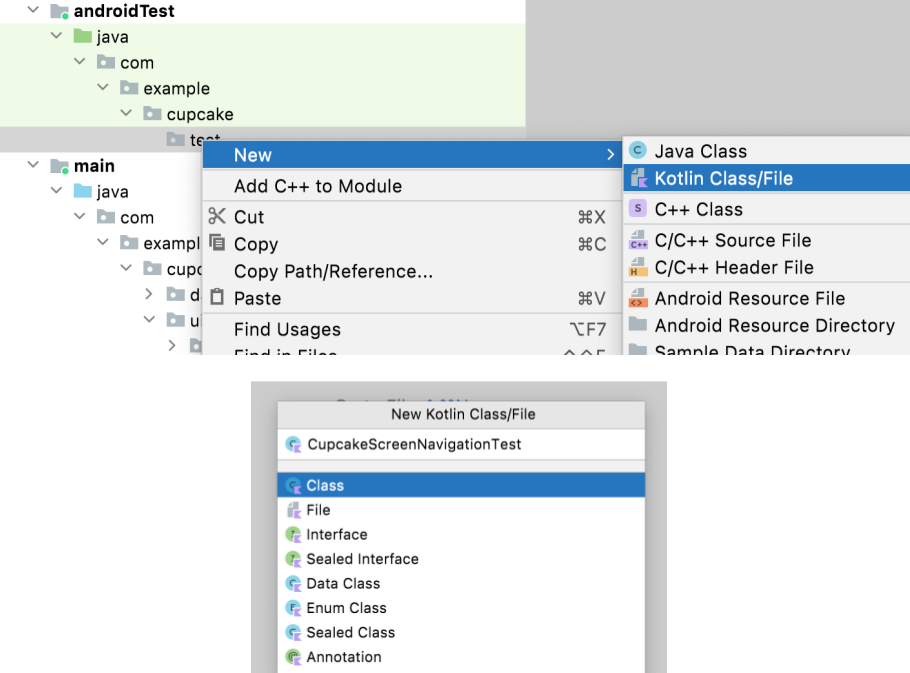Click the Android Resource File icon

(638, 299)
